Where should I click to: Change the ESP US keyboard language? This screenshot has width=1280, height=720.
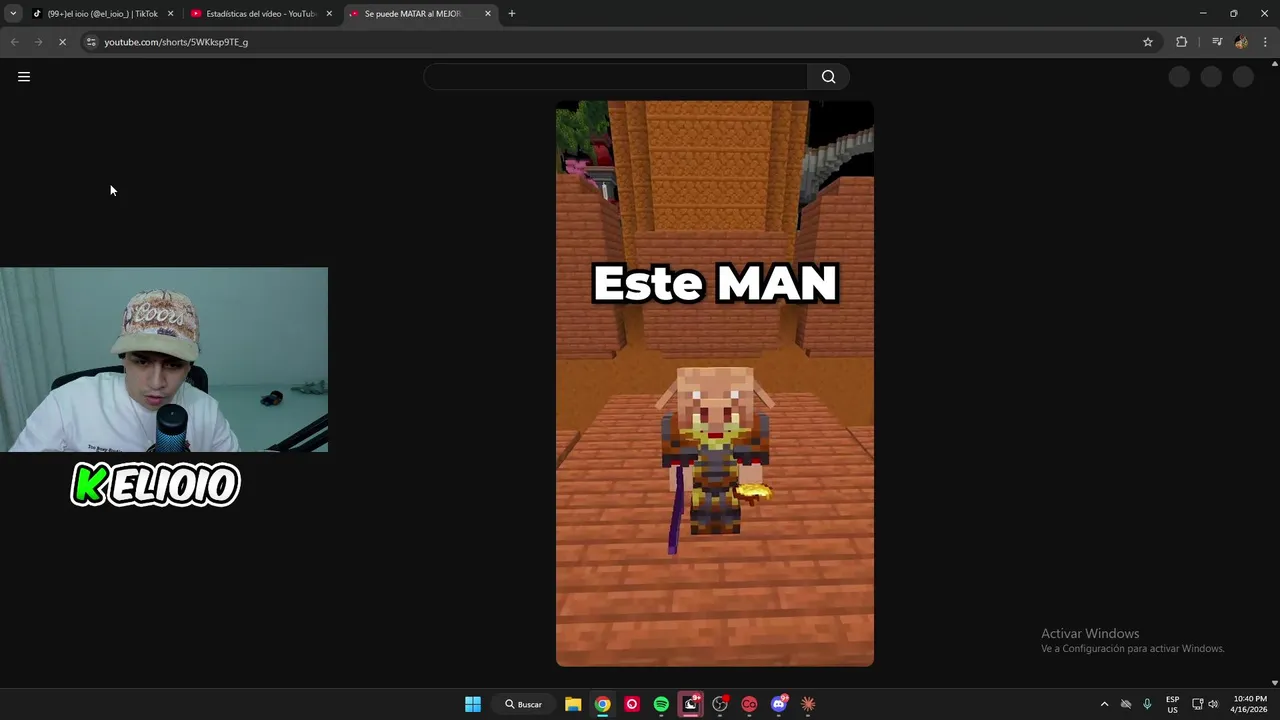tap(1172, 704)
